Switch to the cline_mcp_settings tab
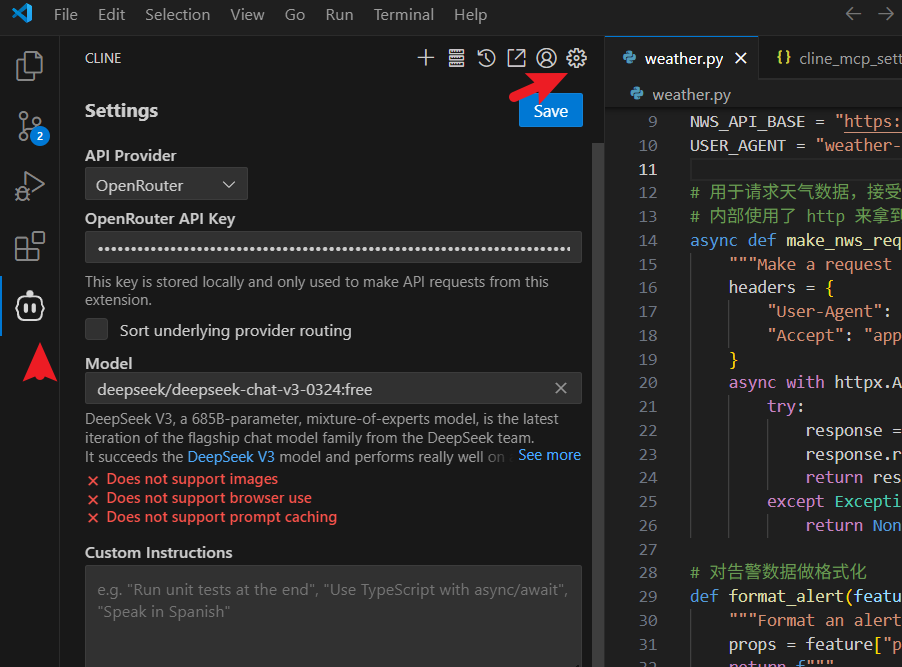Screen dimensions: 902x667 pos(831,59)
